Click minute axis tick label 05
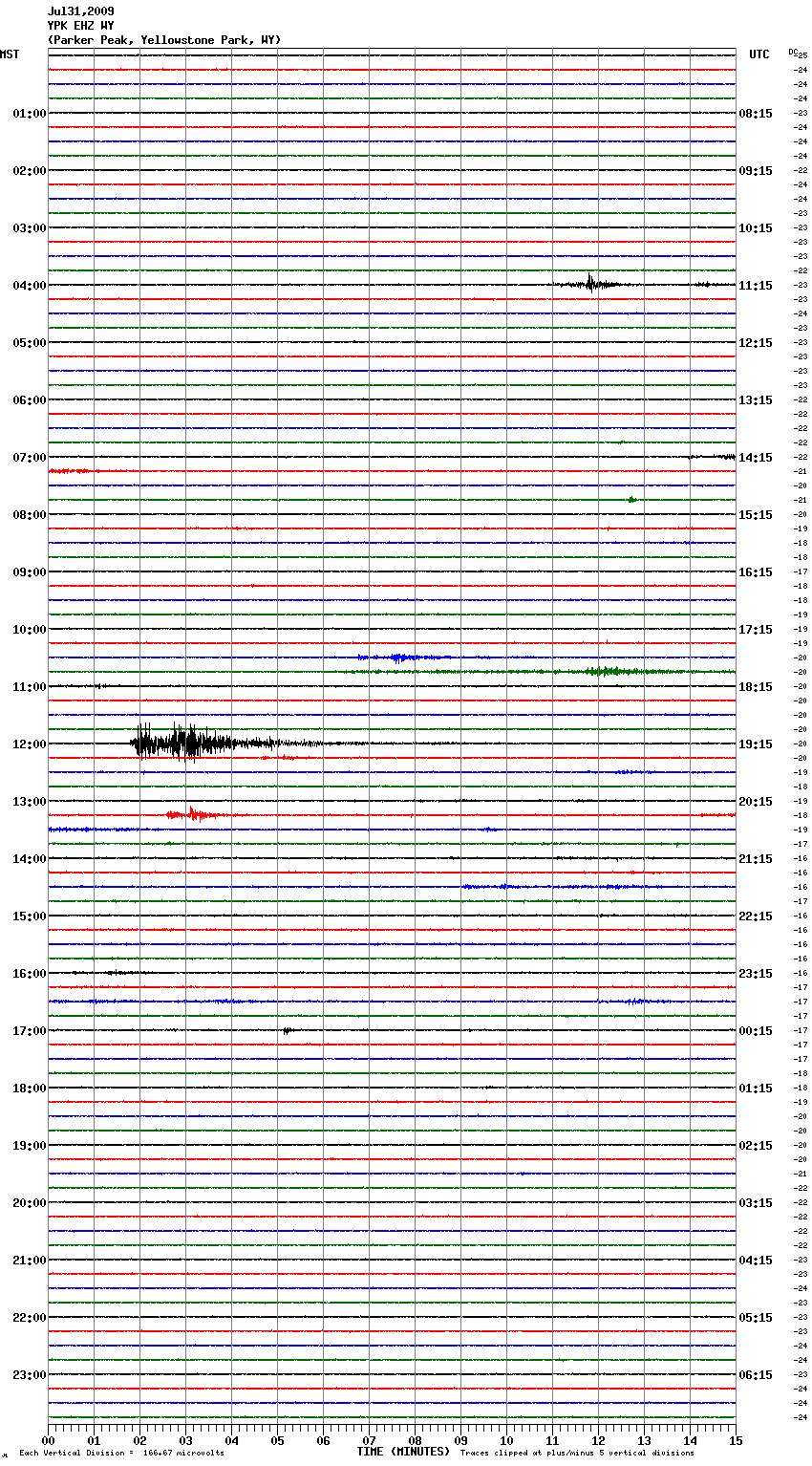Viewport: 812px width, 1466px height. pyautogui.click(x=277, y=1441)
